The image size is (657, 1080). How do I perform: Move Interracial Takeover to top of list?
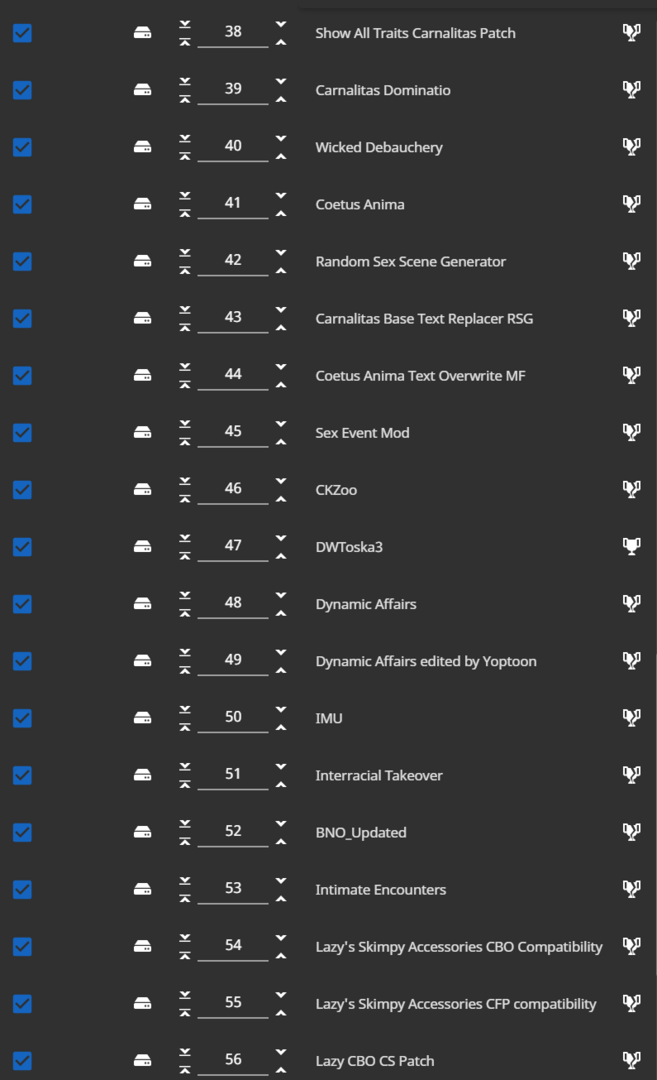point(185,785)
